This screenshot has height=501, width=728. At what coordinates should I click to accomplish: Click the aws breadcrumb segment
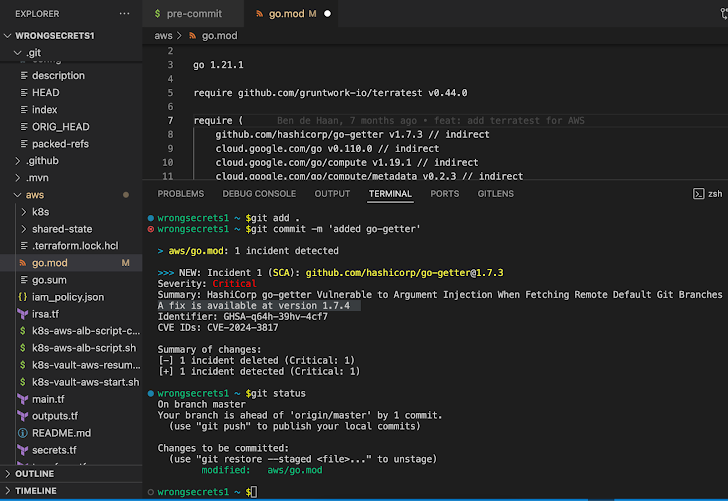point(163,35)
